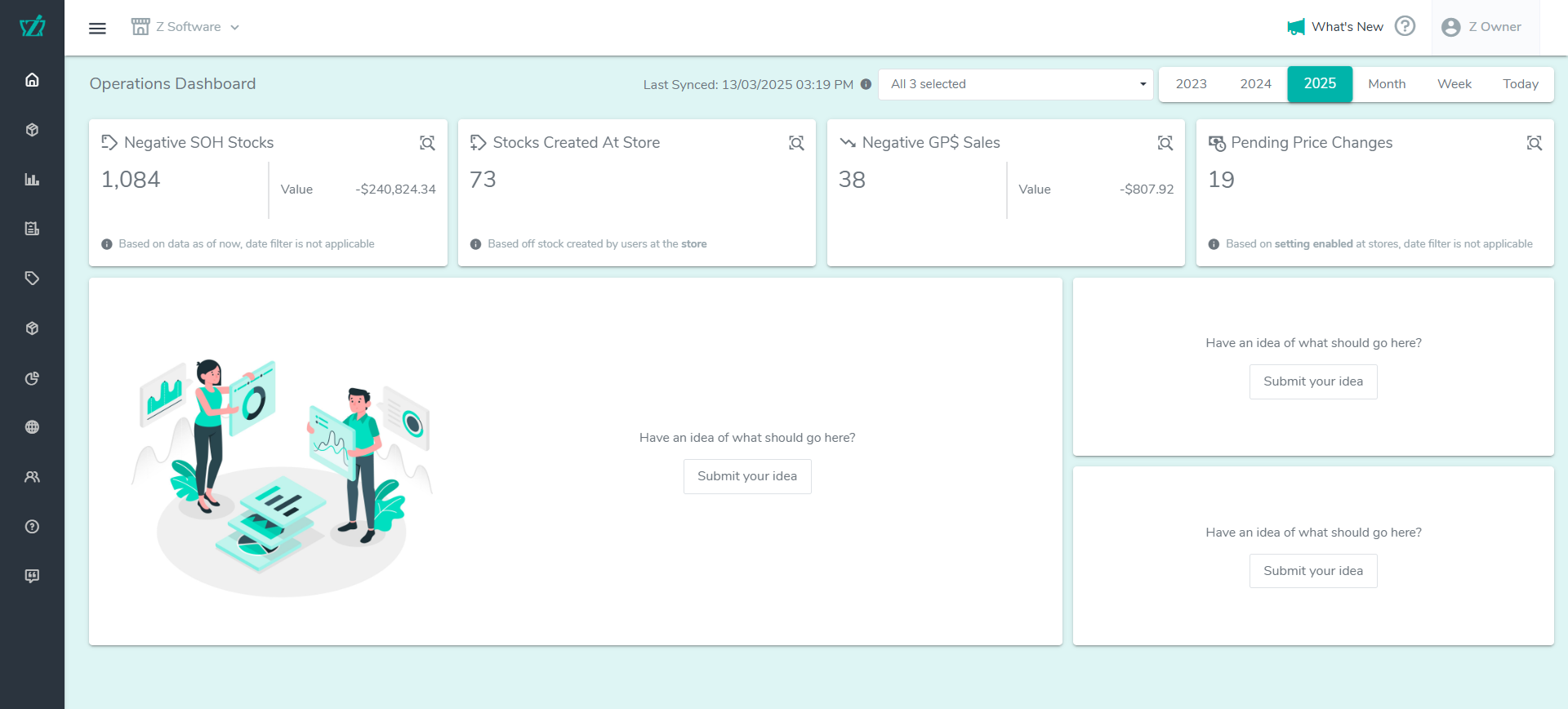Switch to the Month date filter

tap(1387, 84)
